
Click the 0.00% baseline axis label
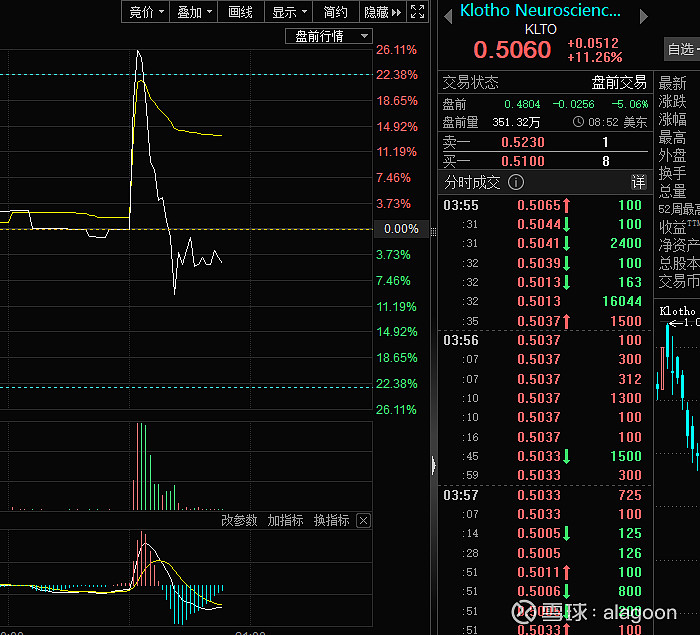click(401, 229)
